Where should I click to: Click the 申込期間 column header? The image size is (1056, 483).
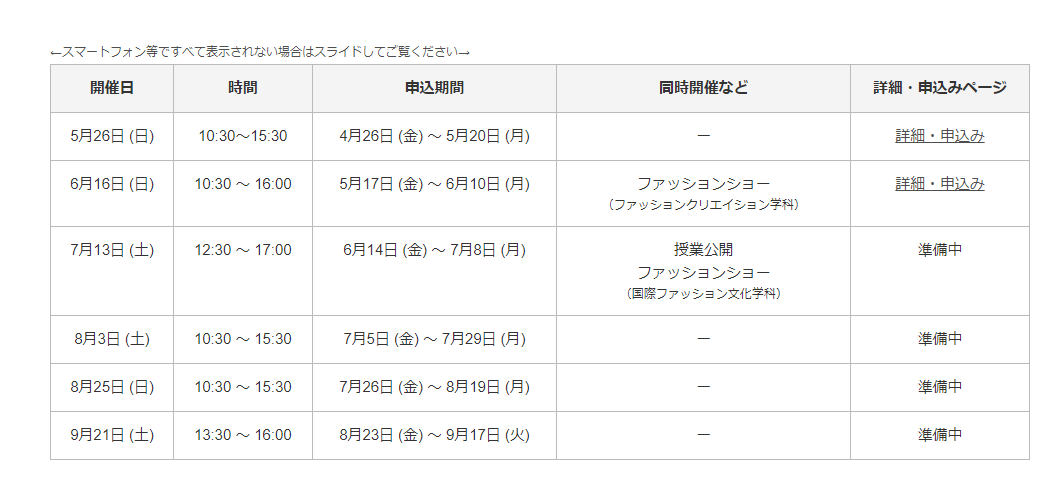(434, 88)
